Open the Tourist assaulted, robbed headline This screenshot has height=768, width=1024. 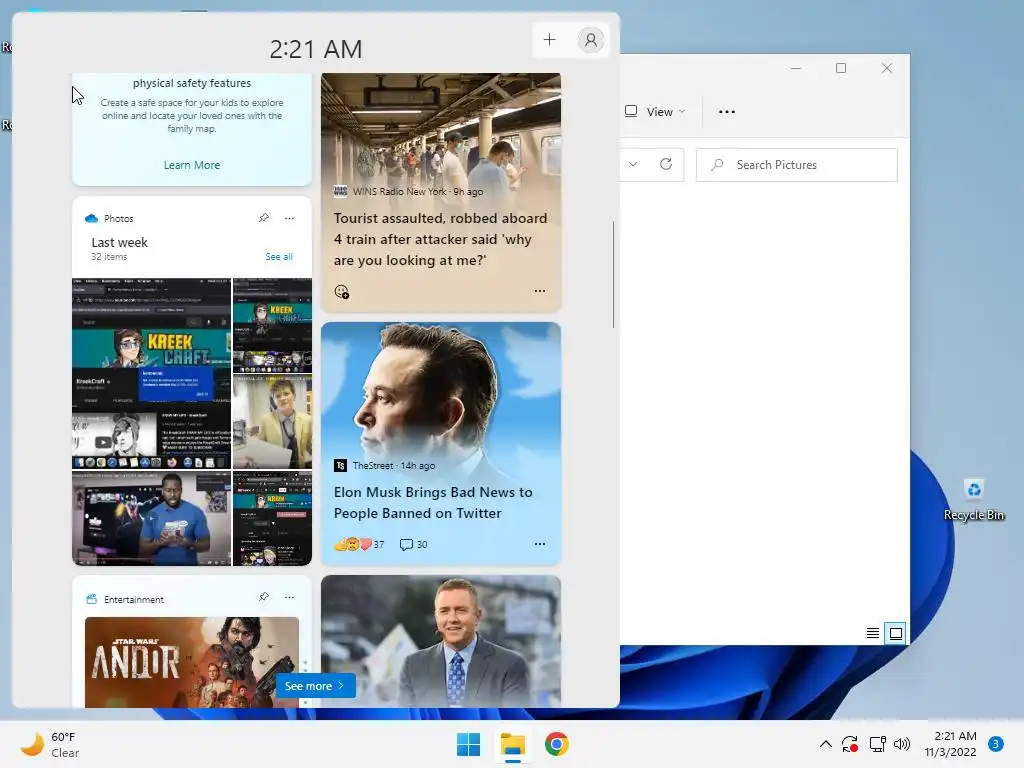(x=440, y=239)
